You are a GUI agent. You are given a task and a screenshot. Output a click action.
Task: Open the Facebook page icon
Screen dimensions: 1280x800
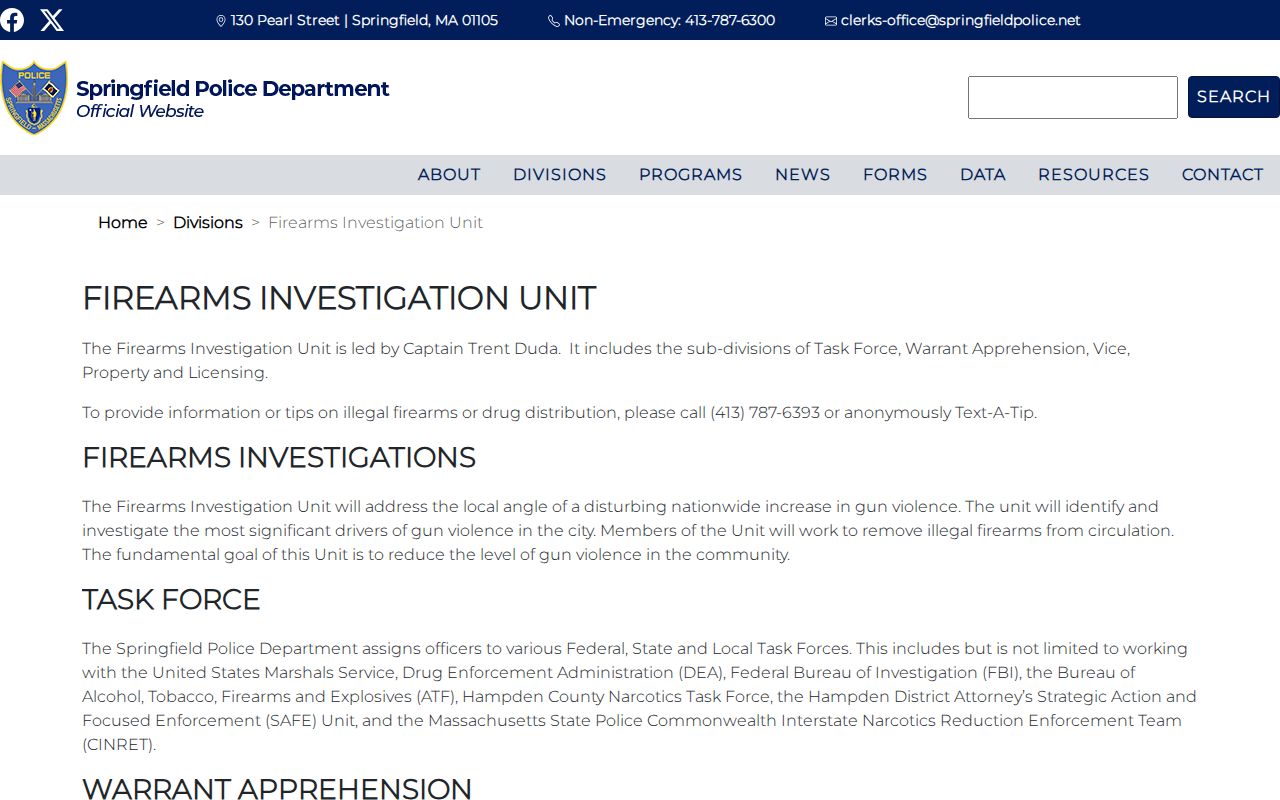pos(12,20)
